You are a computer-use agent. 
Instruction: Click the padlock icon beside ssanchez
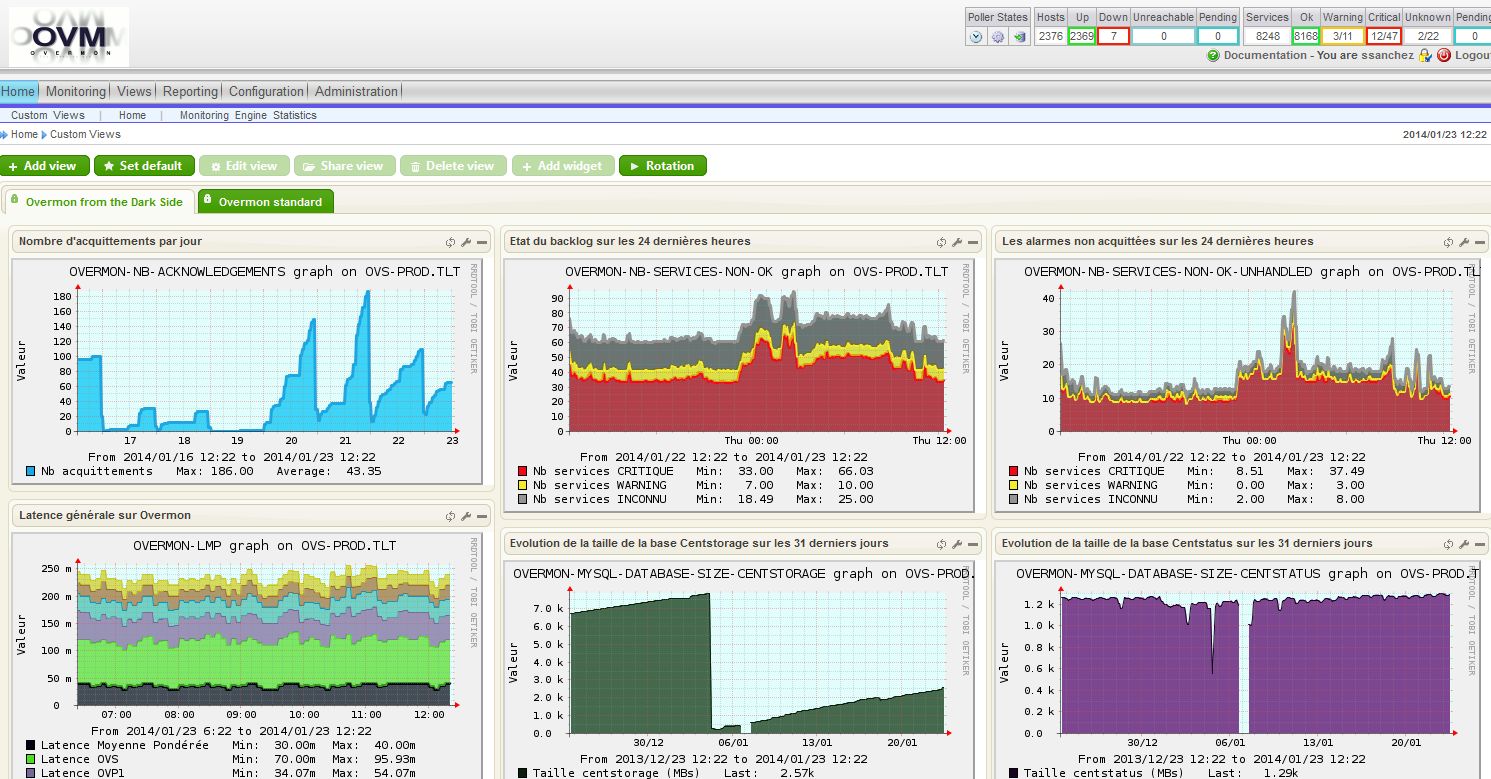pos(1425,56)
